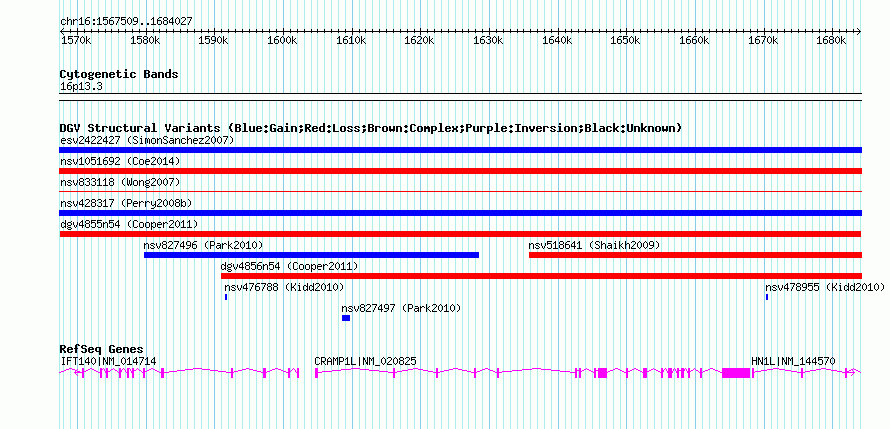The height and width of the screenshot is (429, 890).
Task: Select the esv2422427 (SimonSanchez2007) label
Action: coord(147,140)
